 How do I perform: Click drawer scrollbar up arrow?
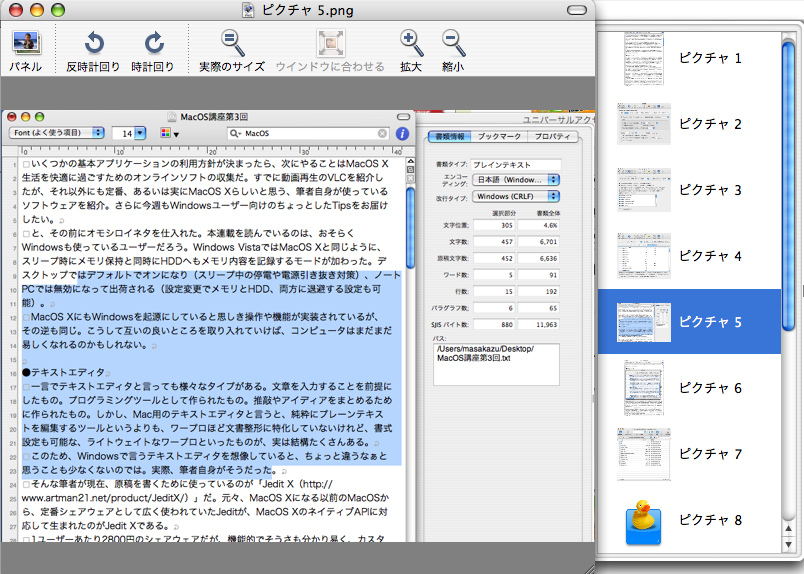click(788, 528)
